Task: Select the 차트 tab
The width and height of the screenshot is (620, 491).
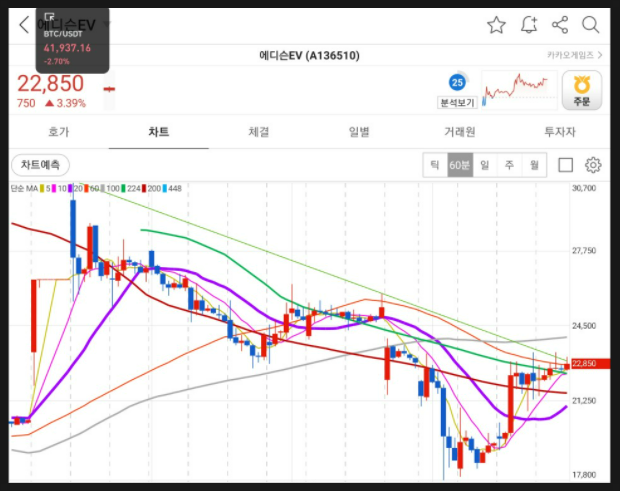Action: [159, 132]
